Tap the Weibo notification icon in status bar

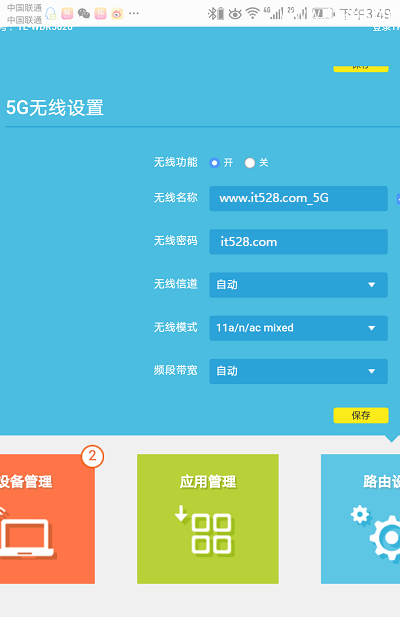[117, 14]
